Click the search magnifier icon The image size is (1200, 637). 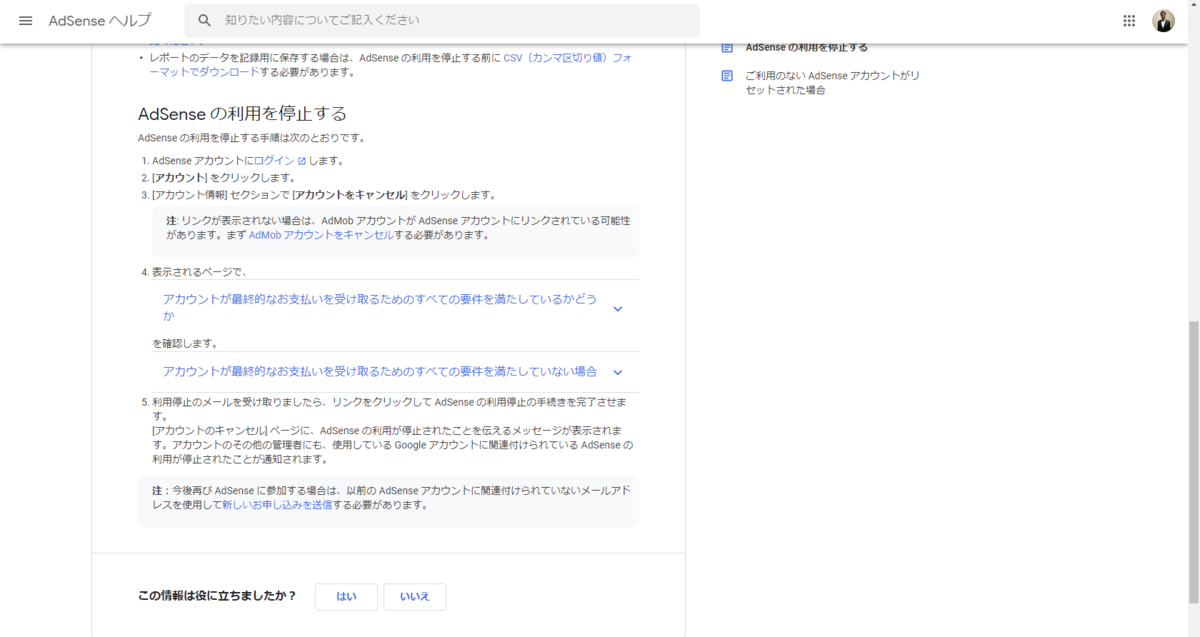pos(205,20)
